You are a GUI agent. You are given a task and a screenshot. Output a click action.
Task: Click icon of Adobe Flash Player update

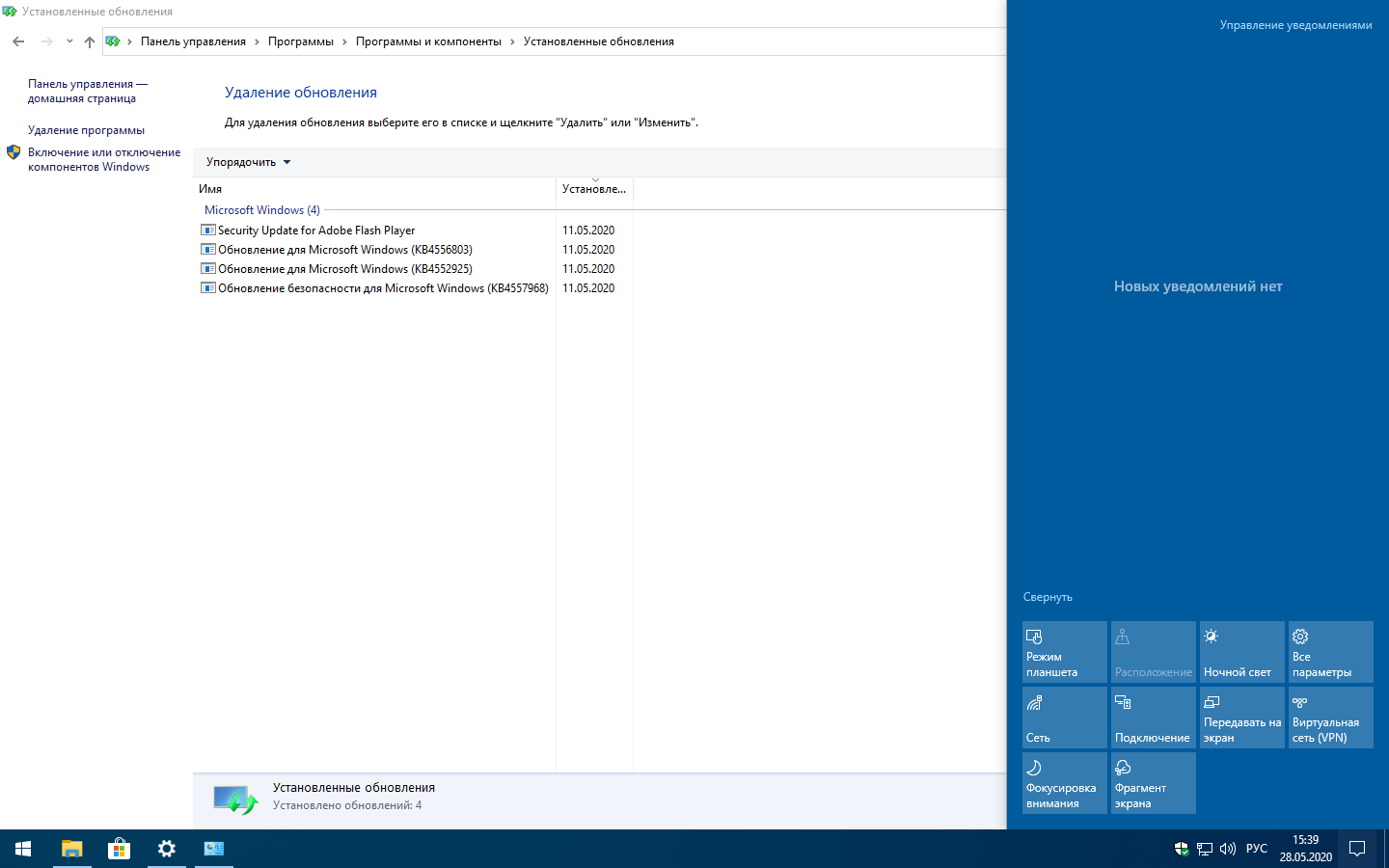click(207, 231)
